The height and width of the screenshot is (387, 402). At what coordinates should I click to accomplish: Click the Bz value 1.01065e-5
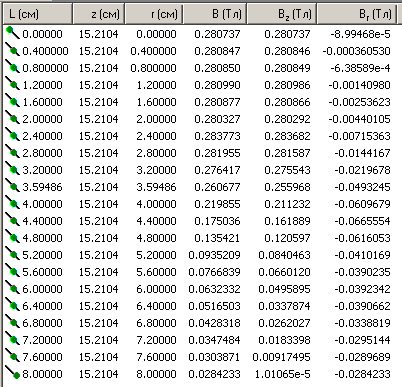point(283,374)
